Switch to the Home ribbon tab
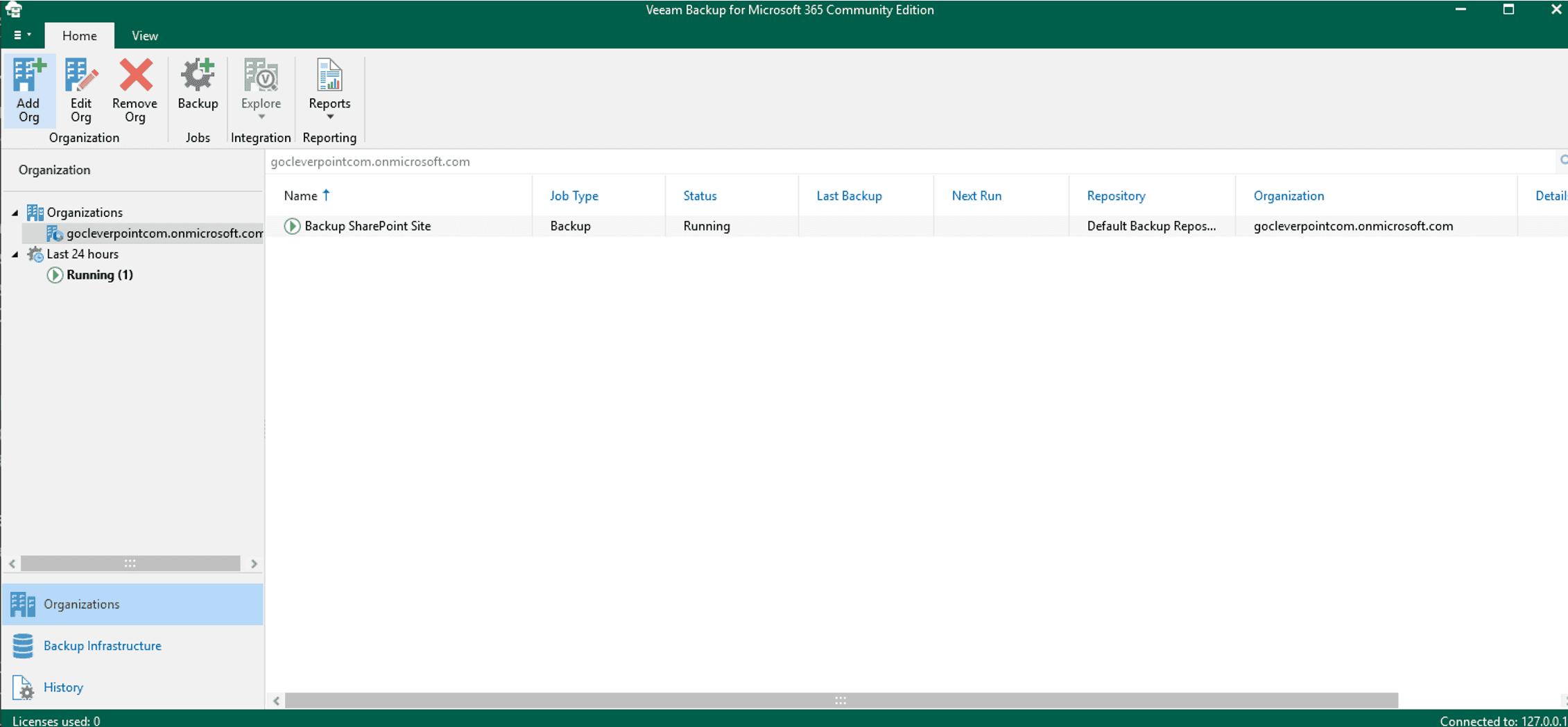This screenshot has width=1568, height=727. click(x=80, y=35)
